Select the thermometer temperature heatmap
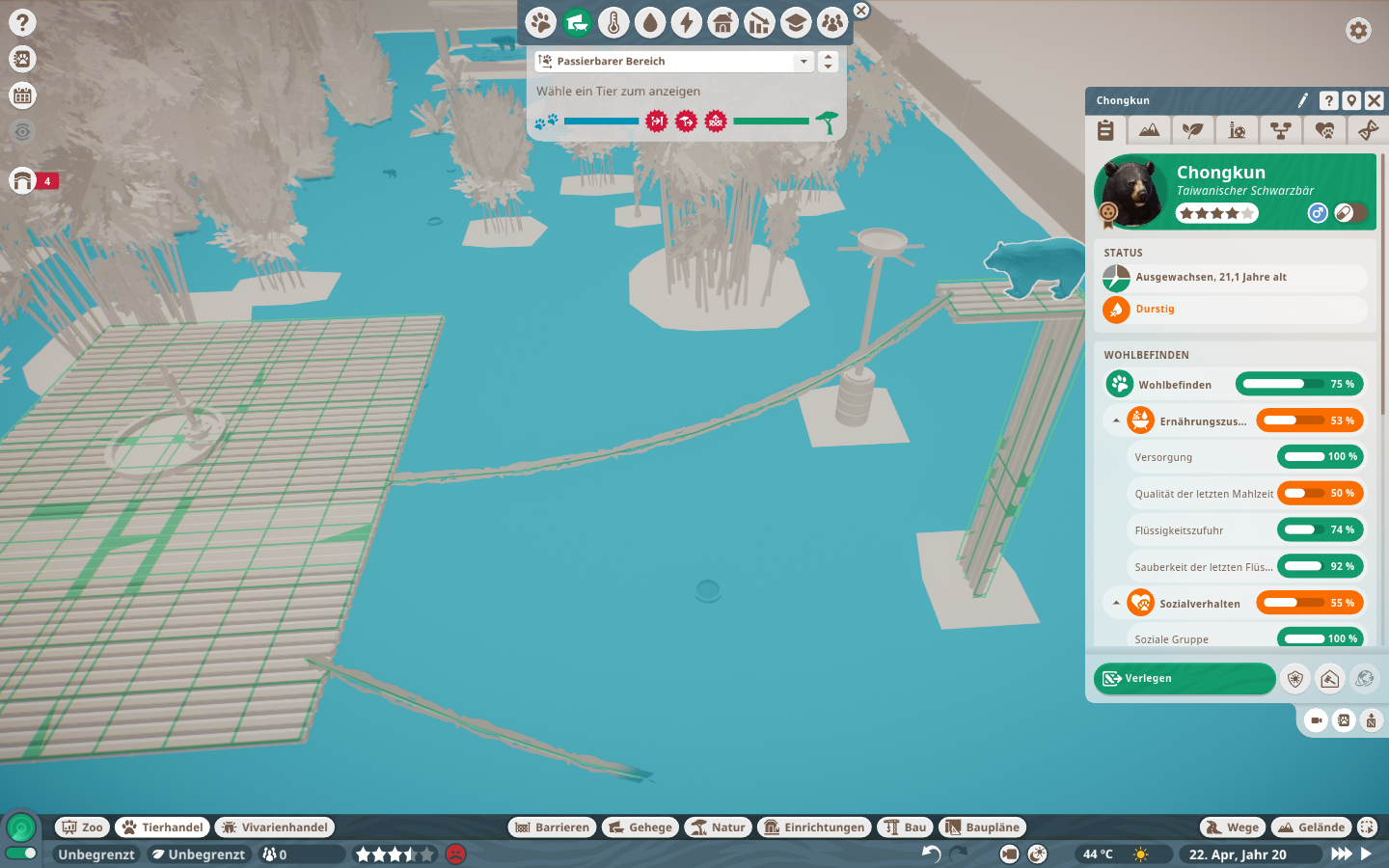The width and height of the screenshot is (1389, 868). pyautogui.click(x=613, y=22)
